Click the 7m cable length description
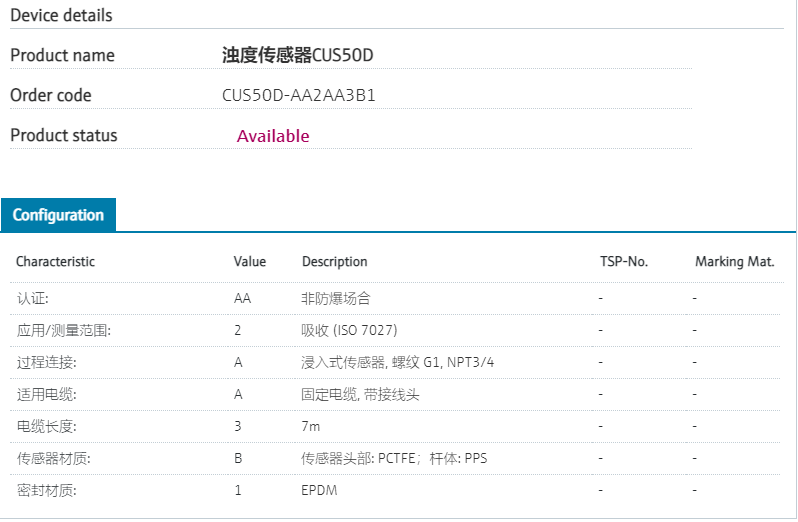 click(311, 426)
